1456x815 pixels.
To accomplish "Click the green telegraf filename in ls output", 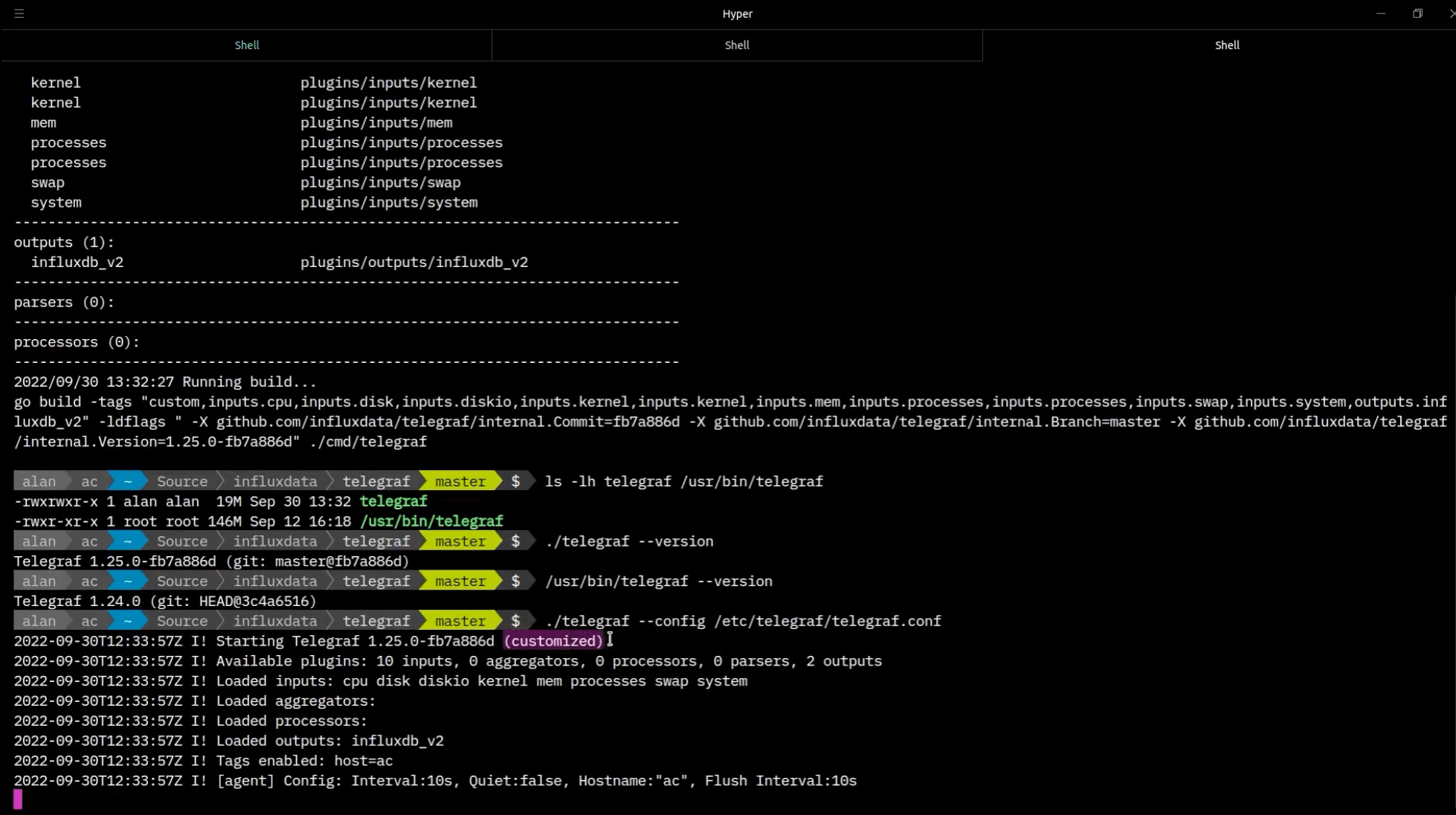I will tap(393, 502).
